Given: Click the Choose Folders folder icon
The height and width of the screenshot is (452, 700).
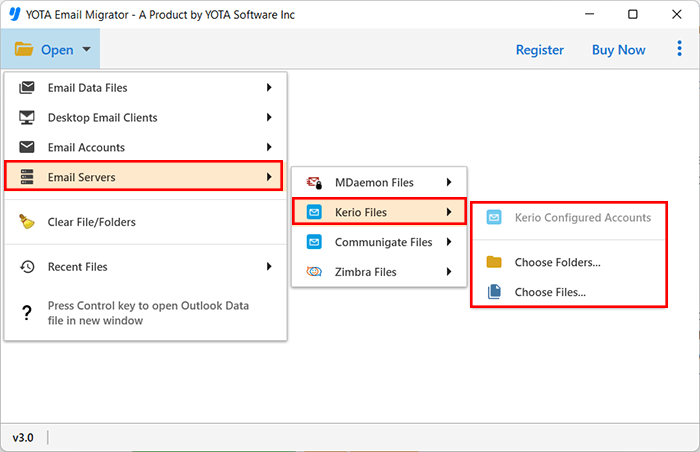Looking at the screenshot, I should (494, 263).
